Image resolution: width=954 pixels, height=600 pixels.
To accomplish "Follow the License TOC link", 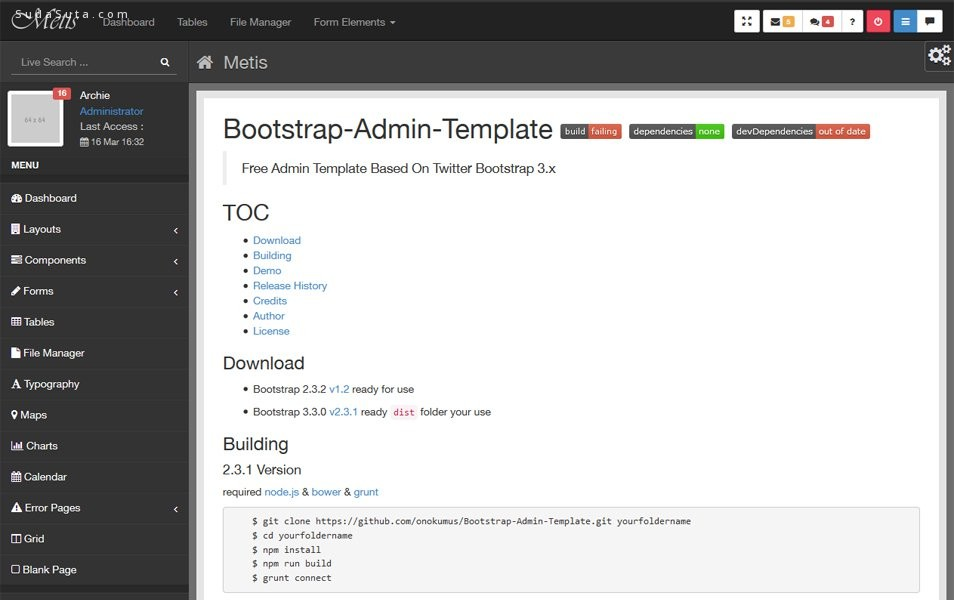I will [x=271, y=332].
